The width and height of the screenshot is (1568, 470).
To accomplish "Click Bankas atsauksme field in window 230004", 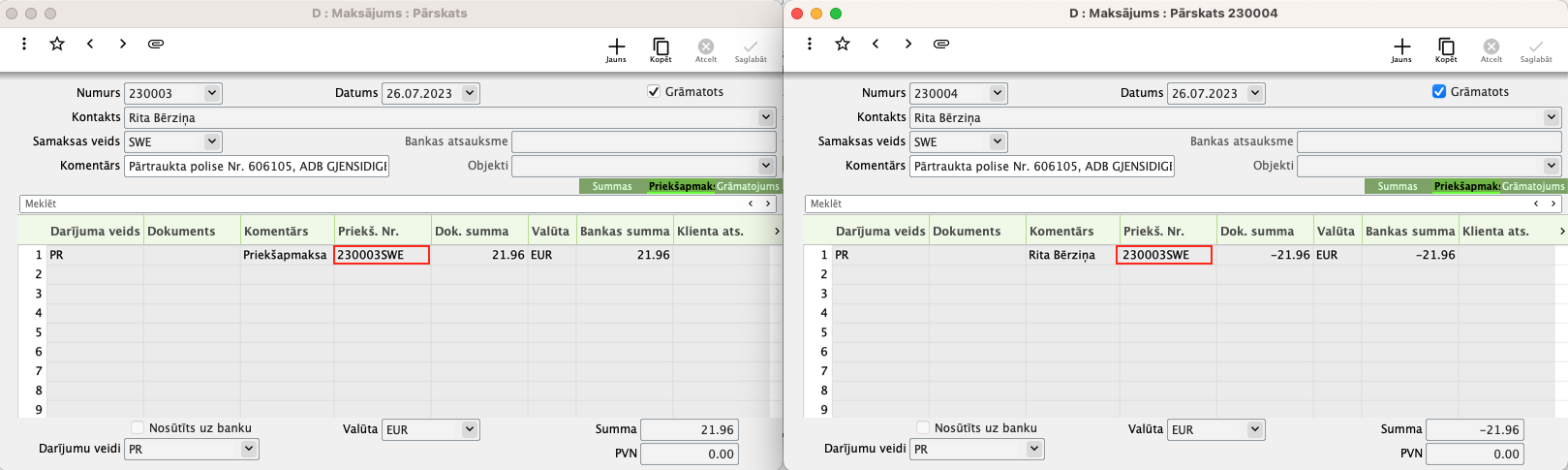I will click(1429, 141).
